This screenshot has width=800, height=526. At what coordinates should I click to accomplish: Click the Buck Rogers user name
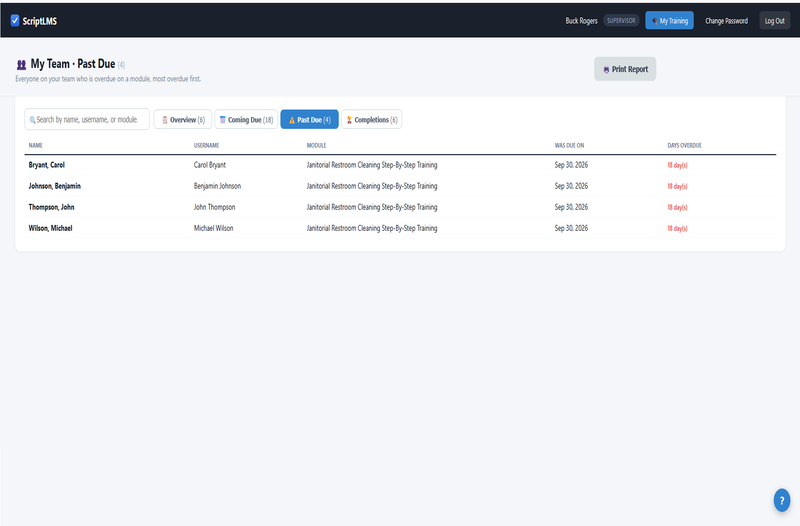pyautogui.click(x=581, y=21)
